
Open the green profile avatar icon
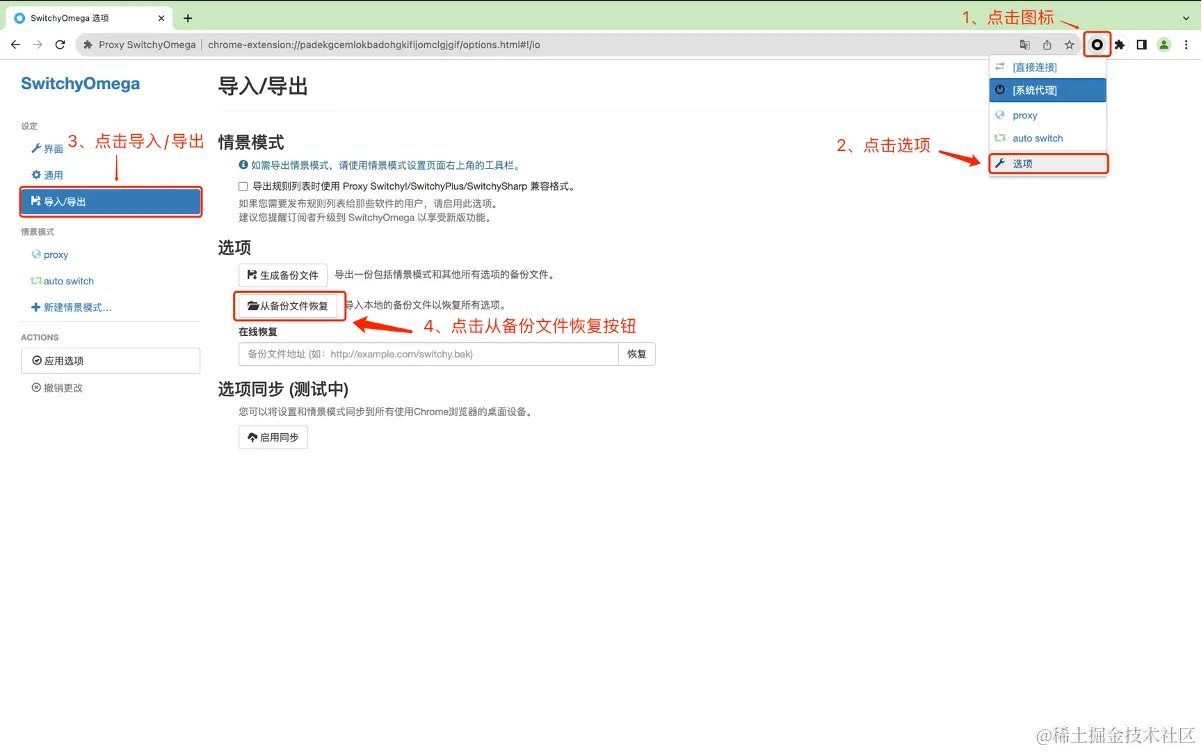[x=1164, y=45]
